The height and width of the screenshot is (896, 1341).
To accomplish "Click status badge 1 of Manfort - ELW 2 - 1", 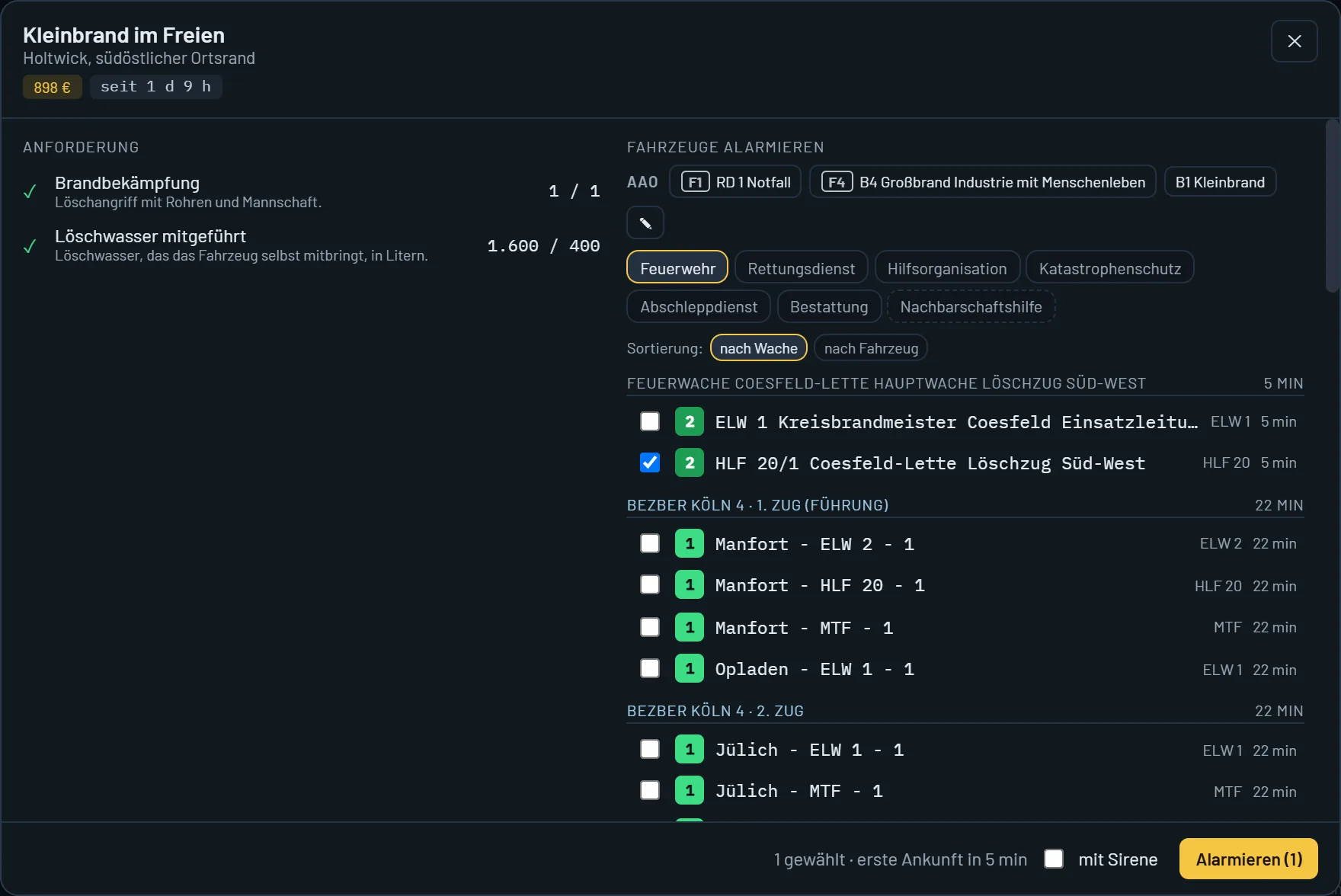I will click(x=690, y=544).
